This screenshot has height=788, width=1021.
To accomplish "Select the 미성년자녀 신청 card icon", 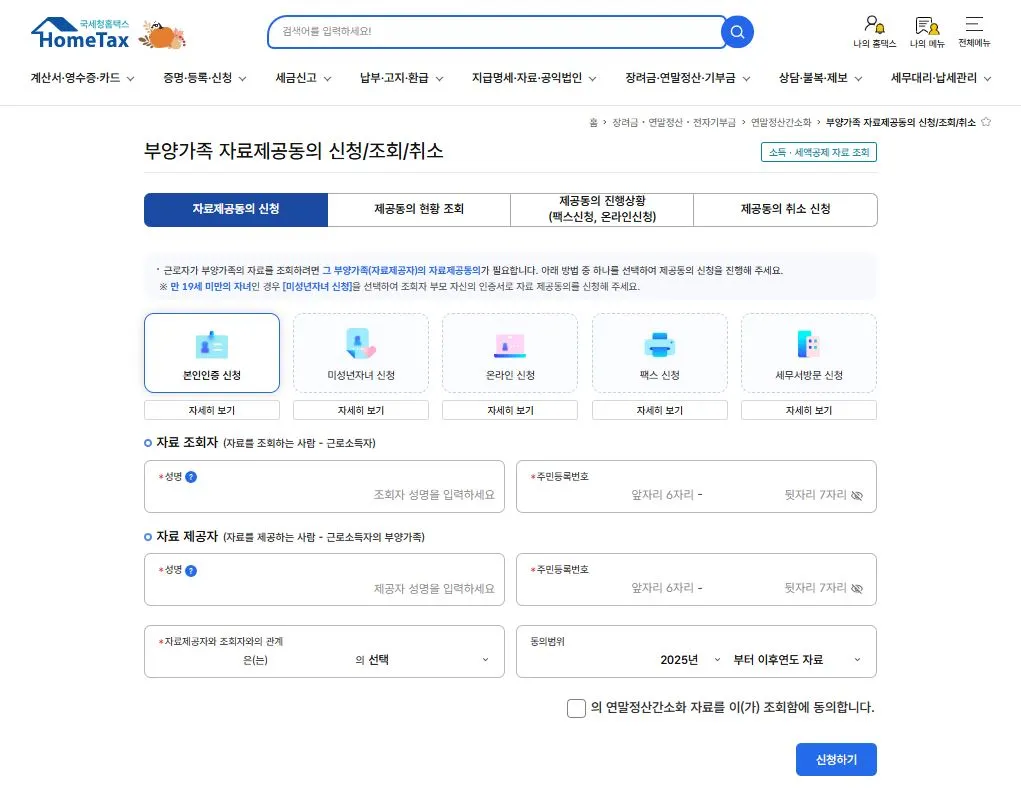I will tap(360, 345).
